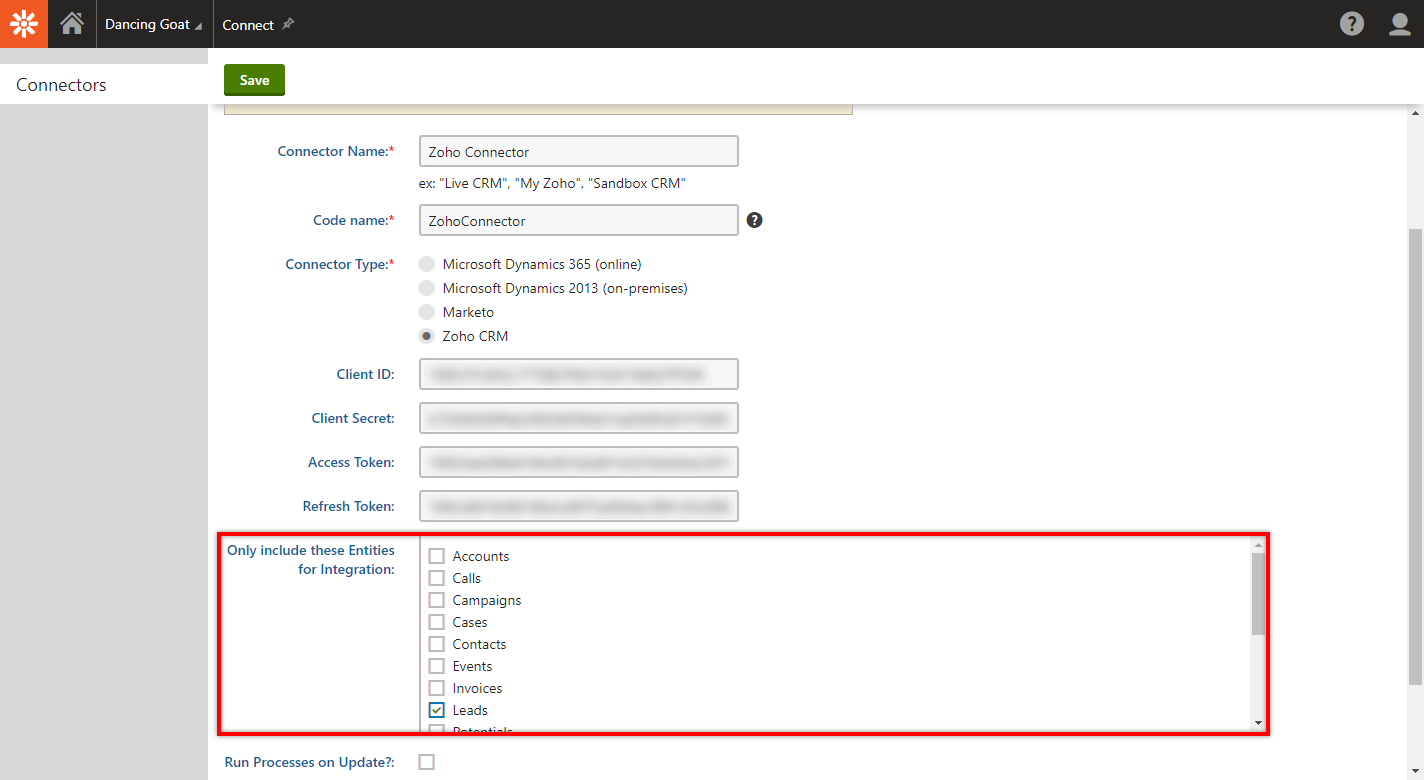The width and height of the screenshot is (1424, 780).
Task: Select Marketo connector type
Action: point(427,312)
